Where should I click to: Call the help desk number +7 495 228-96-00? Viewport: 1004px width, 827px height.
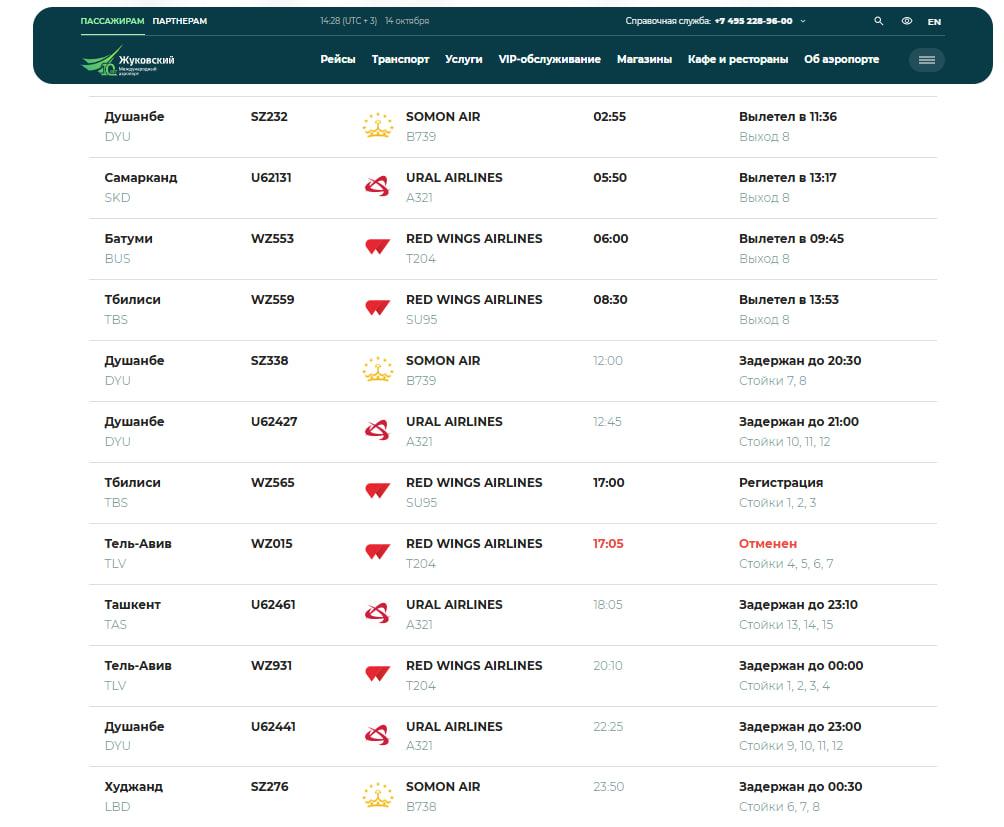pos(754,21)
